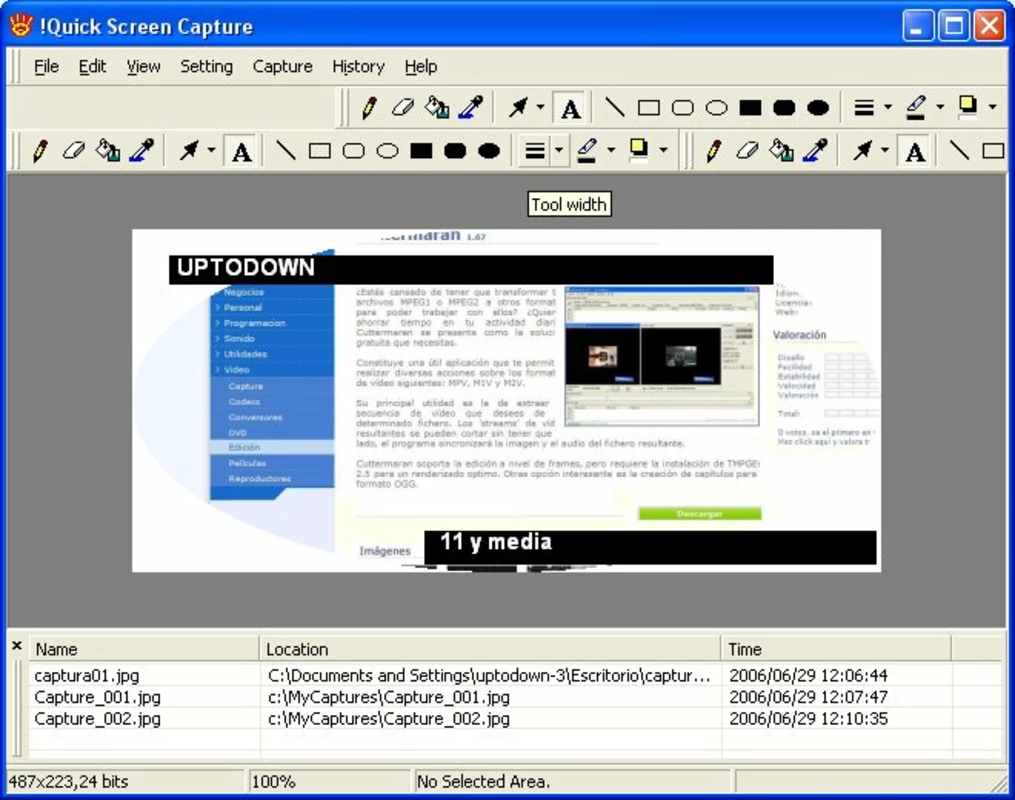This screenshot has width=1015, height=800.
Task: Select the Pencil tool in the lower-left toolbar
Action: [x=40, y=151]
